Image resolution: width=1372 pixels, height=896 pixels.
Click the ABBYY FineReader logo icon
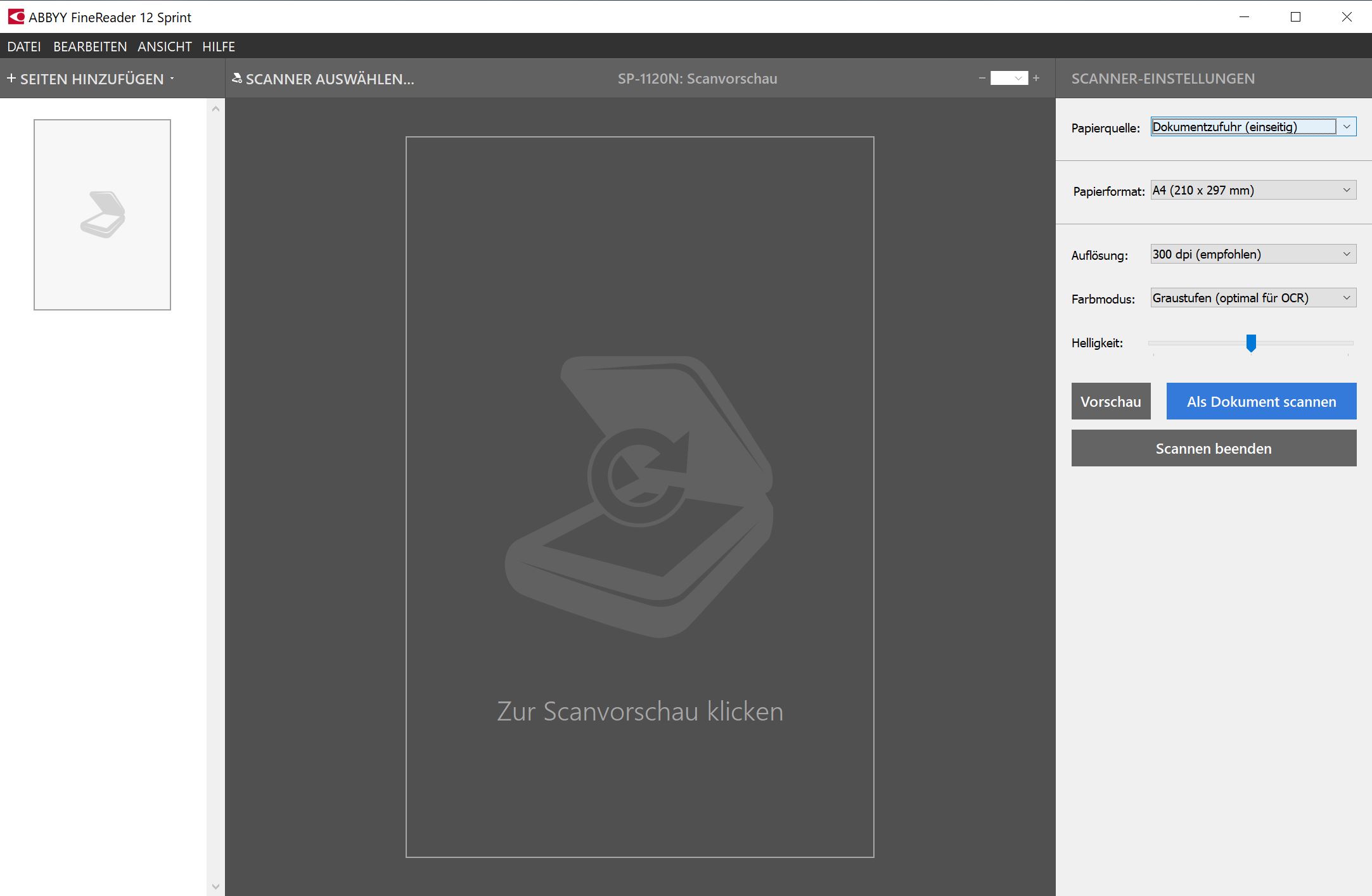[x=16, y=17]
